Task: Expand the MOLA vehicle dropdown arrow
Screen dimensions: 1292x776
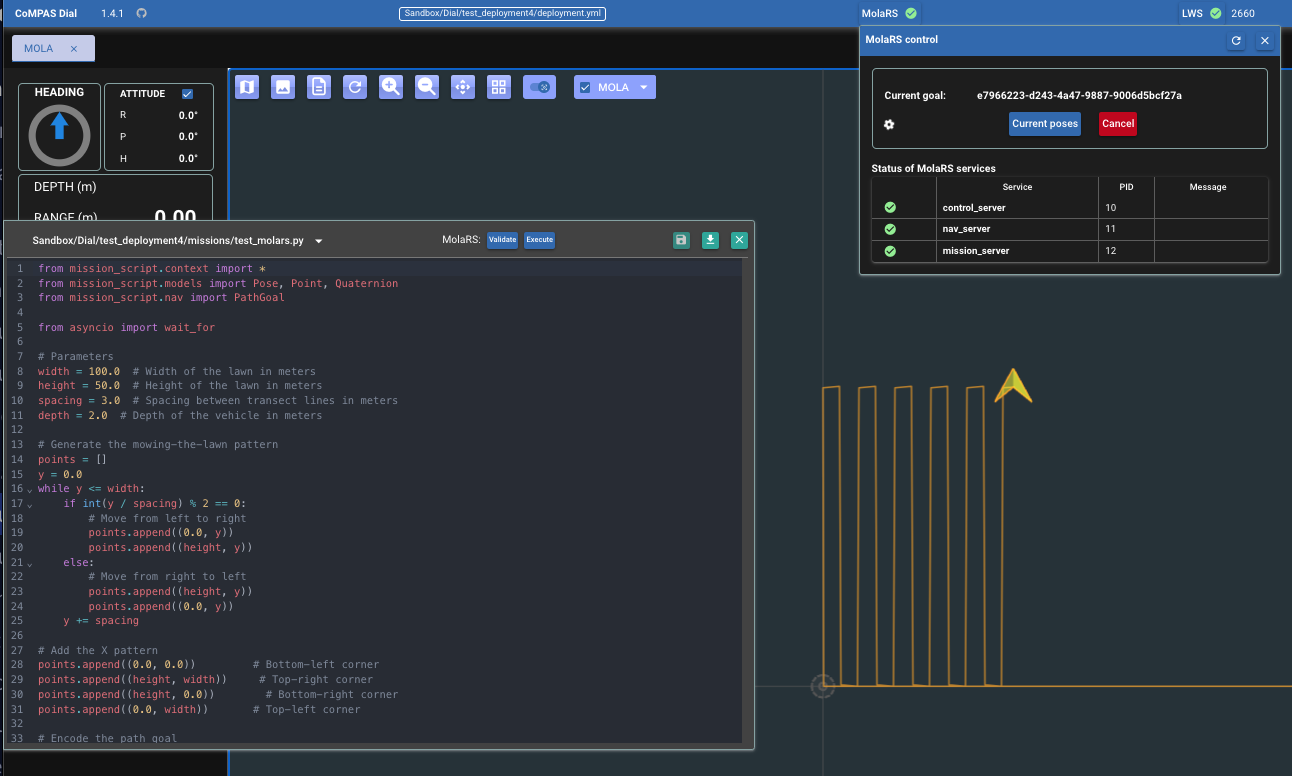Action: (643, 87)
